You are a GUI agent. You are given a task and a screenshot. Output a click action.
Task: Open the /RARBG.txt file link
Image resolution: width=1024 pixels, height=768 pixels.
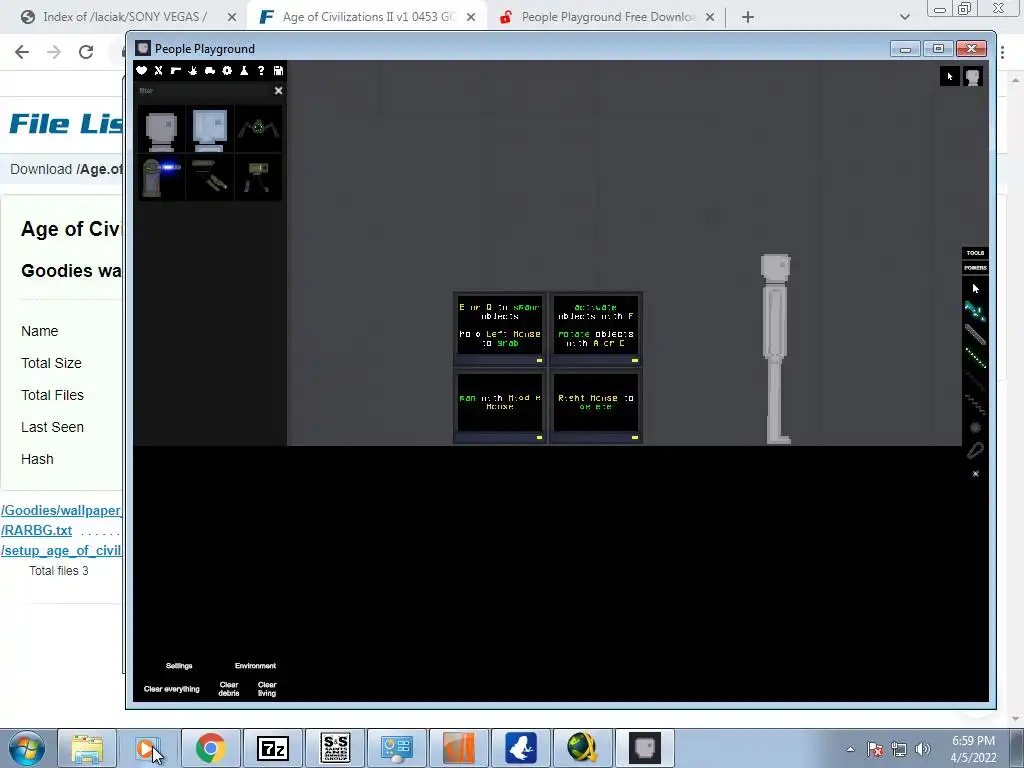[x=37, y=531]
